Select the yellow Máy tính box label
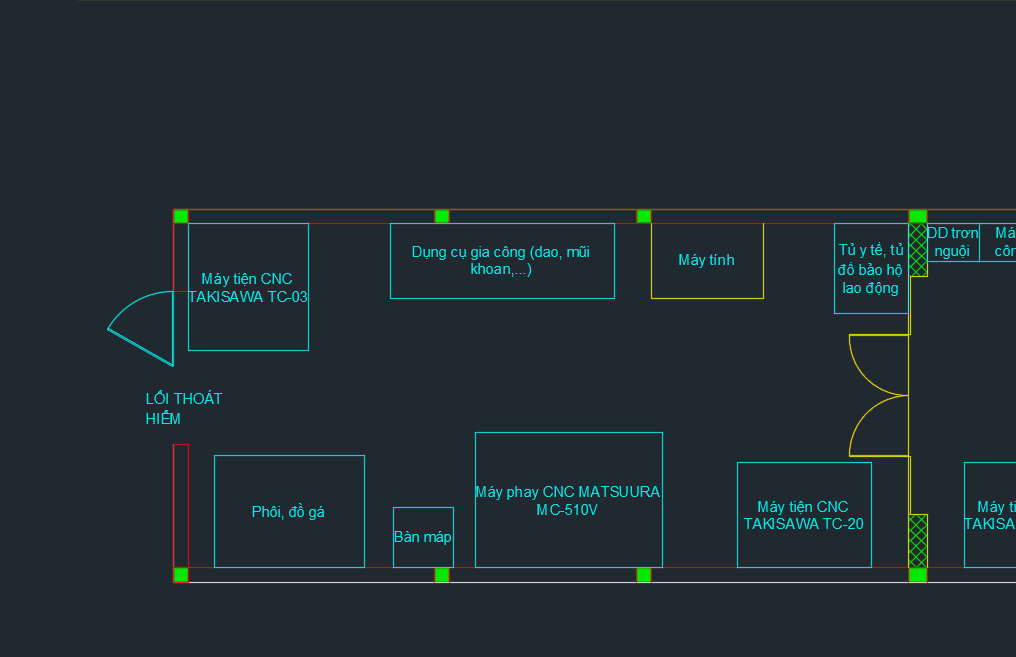The image size is (1016, 657). click(x=706, y=260)
